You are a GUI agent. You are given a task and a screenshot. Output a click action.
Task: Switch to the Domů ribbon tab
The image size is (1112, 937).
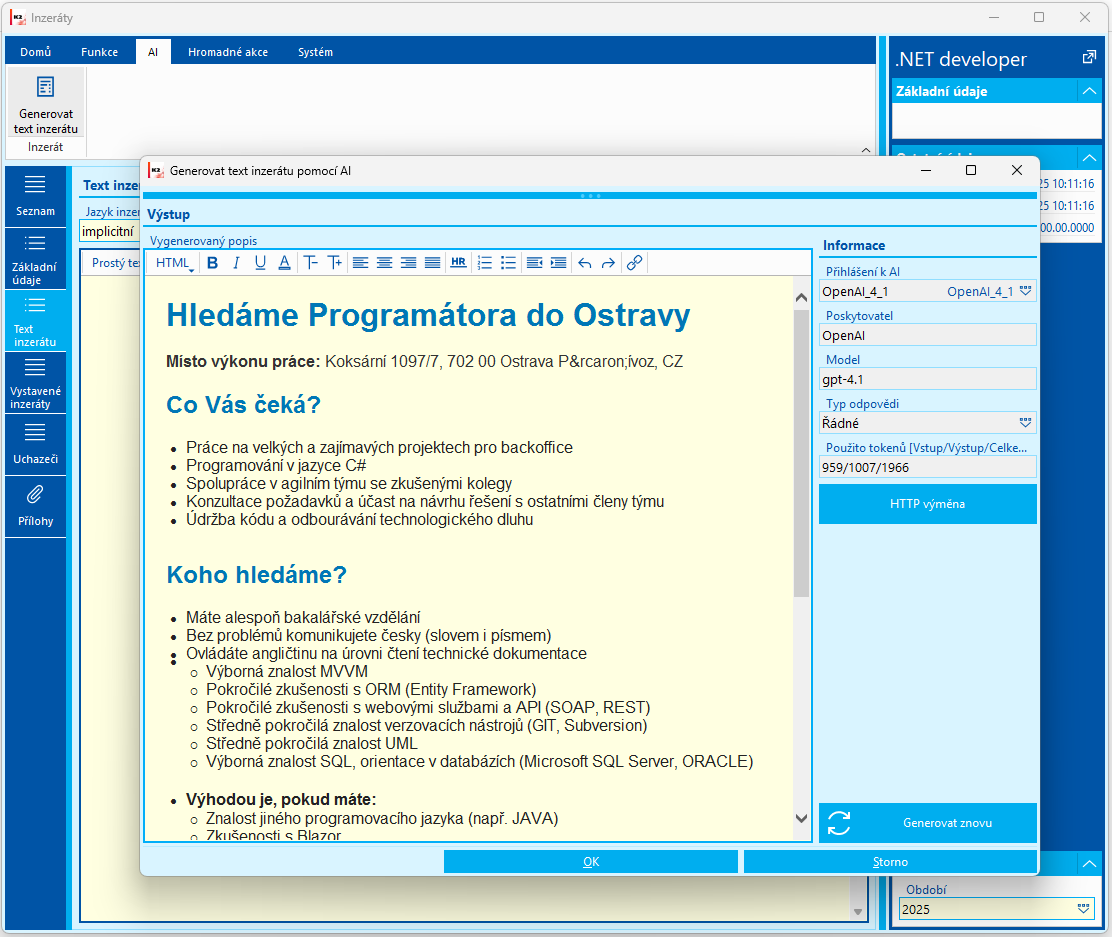35,52
